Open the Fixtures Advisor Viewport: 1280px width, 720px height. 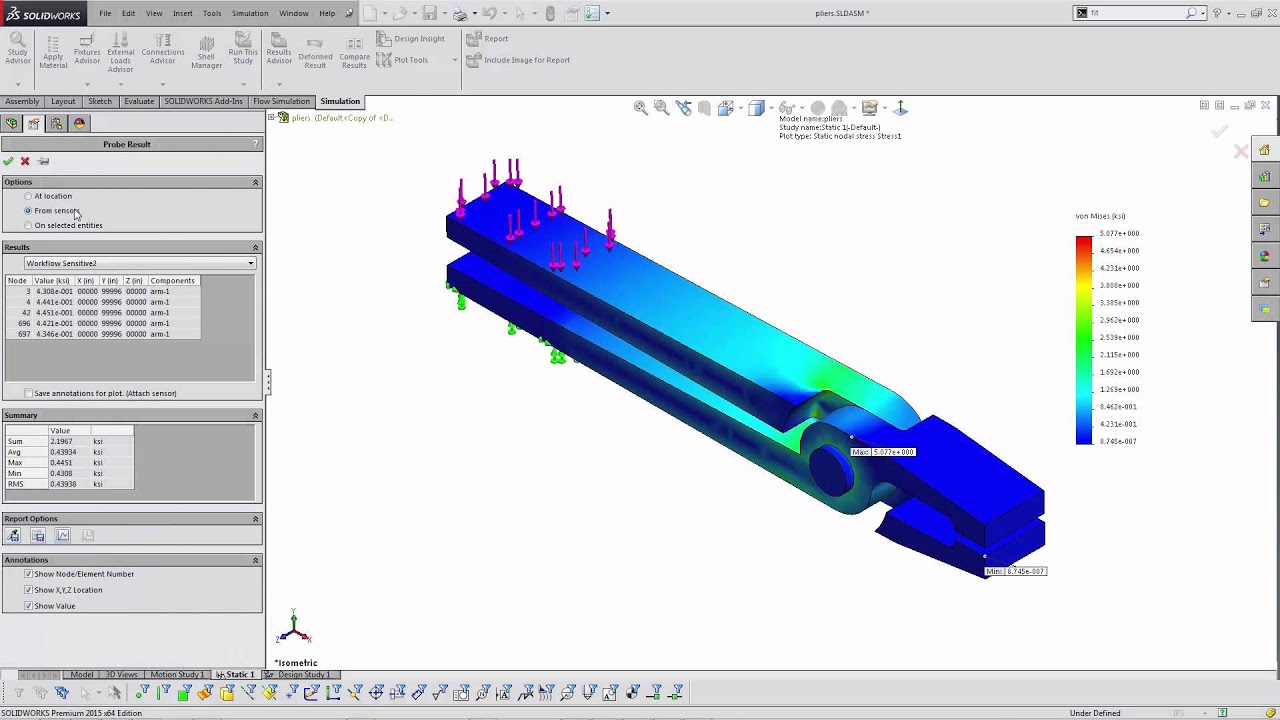click(87, 50)
